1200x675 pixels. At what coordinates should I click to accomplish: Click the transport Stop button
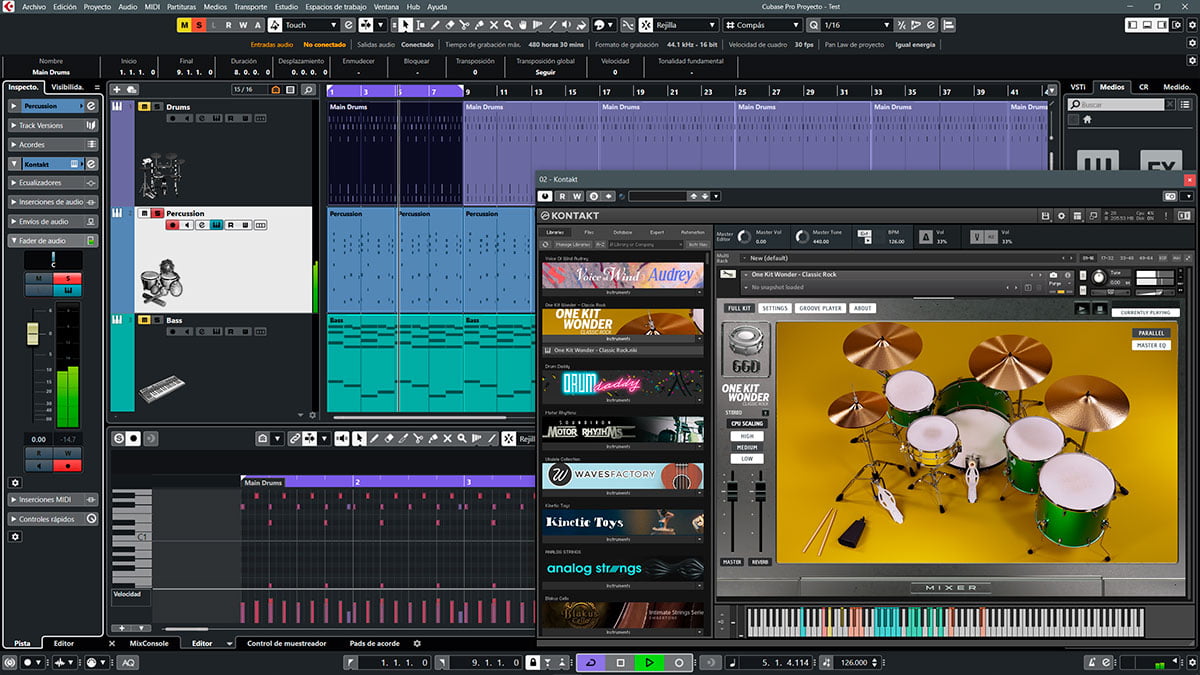(620, 662)
